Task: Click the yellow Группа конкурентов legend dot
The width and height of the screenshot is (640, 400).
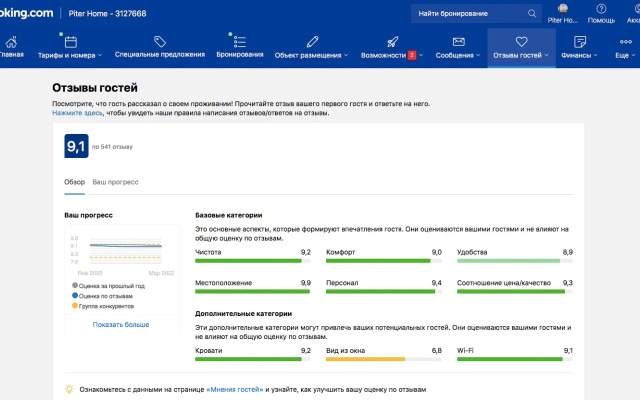Action: [75, 306]
